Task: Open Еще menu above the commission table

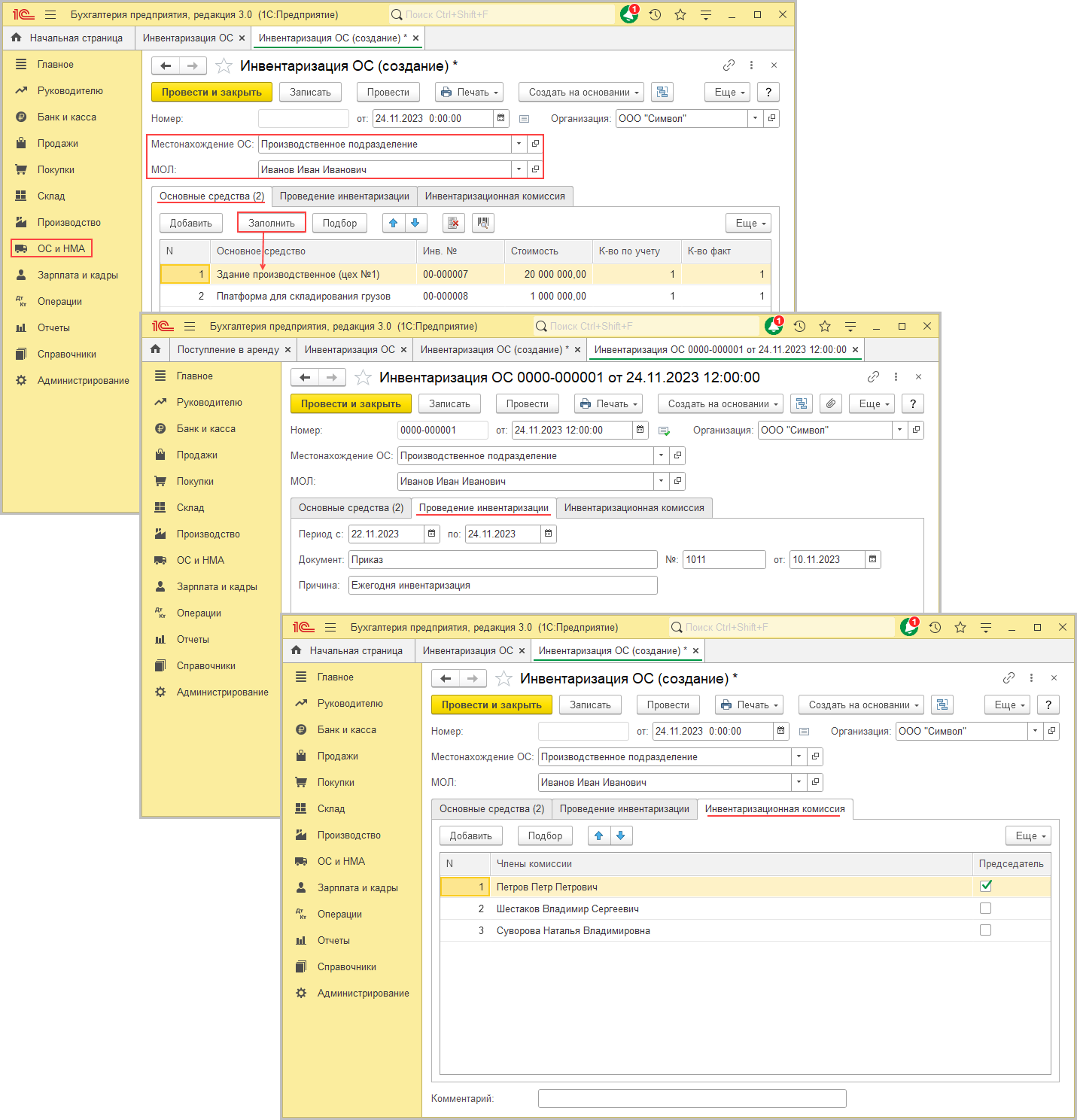Action: coord(1028,835)
